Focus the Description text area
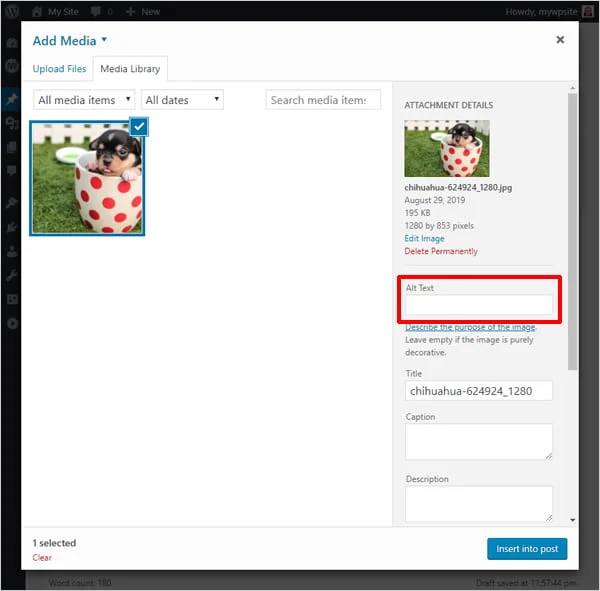This screenshot has width=600, height=591. [x=479, y=504]
